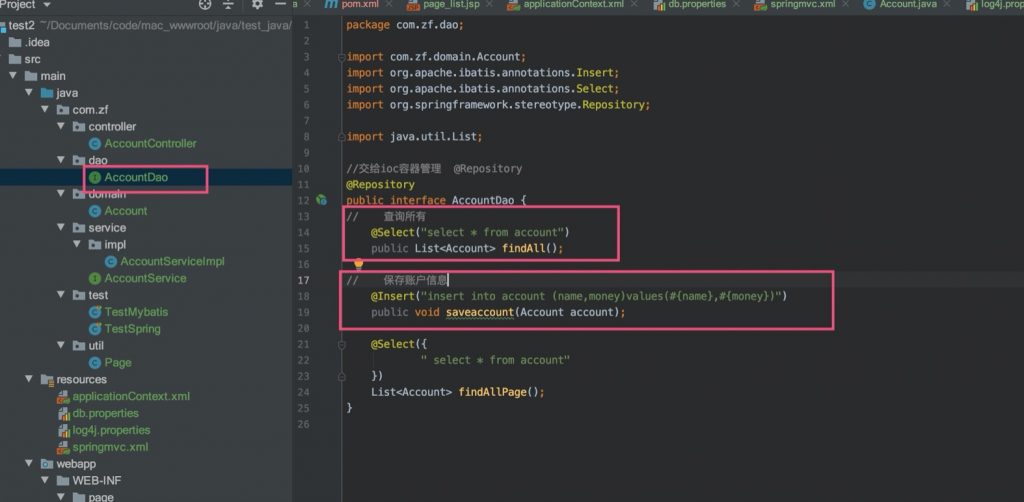The width and height of the screenshot is (1024, 502).
Task: Select the AccountService interface
Action: [x=145, y=278]
